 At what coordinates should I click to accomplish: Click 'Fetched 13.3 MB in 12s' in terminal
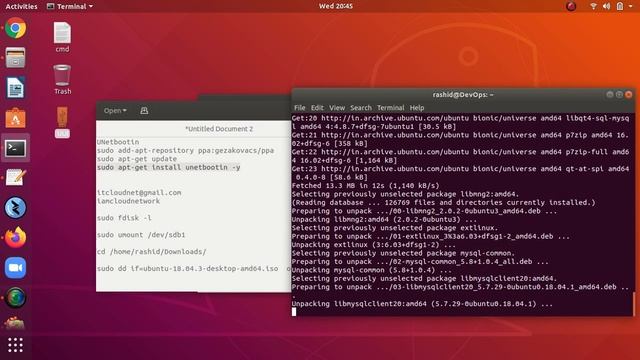pyautogui.click(x=365, y=186)
